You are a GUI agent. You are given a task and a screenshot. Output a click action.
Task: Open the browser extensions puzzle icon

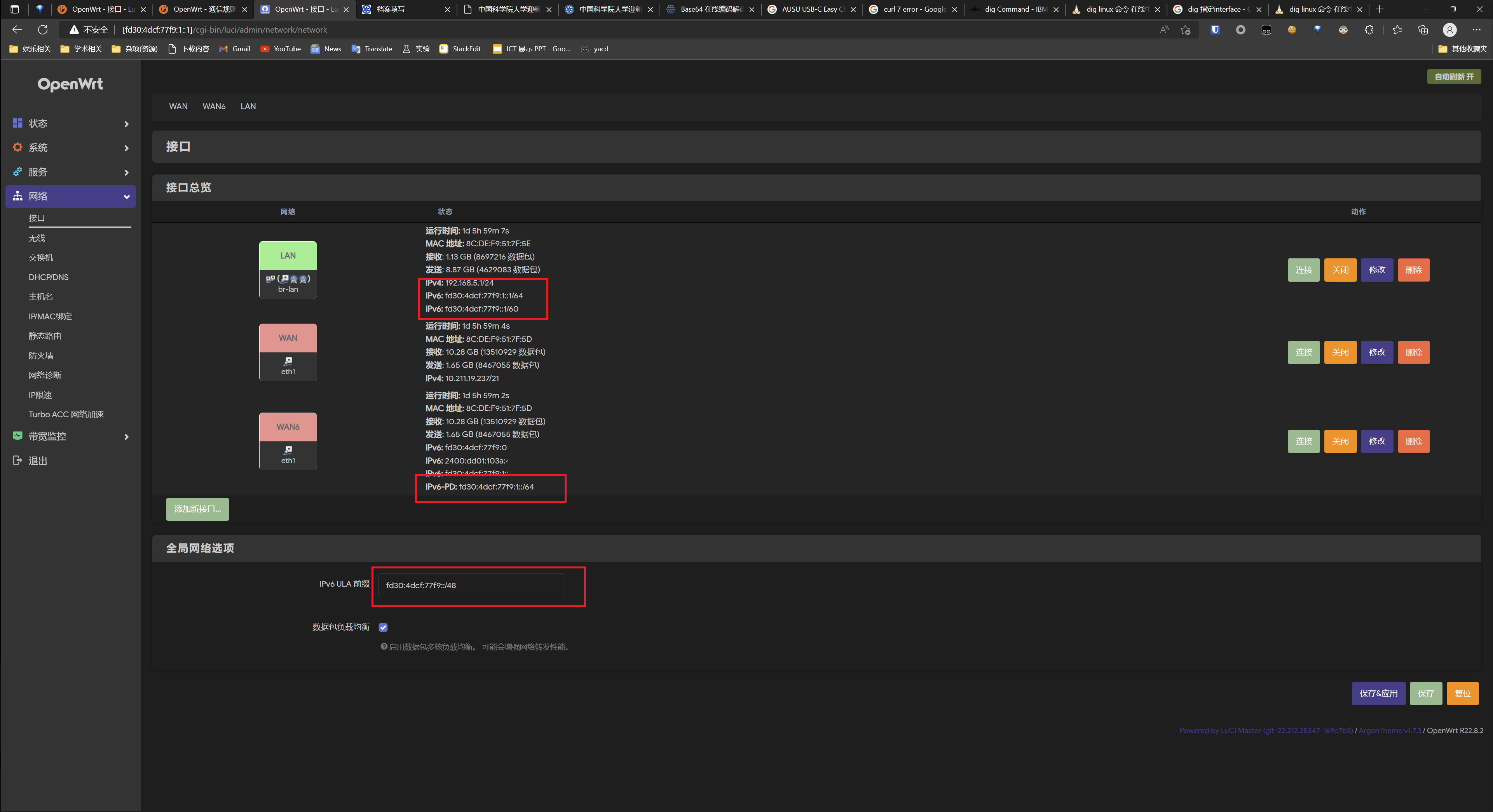(x=1369, y=30)
